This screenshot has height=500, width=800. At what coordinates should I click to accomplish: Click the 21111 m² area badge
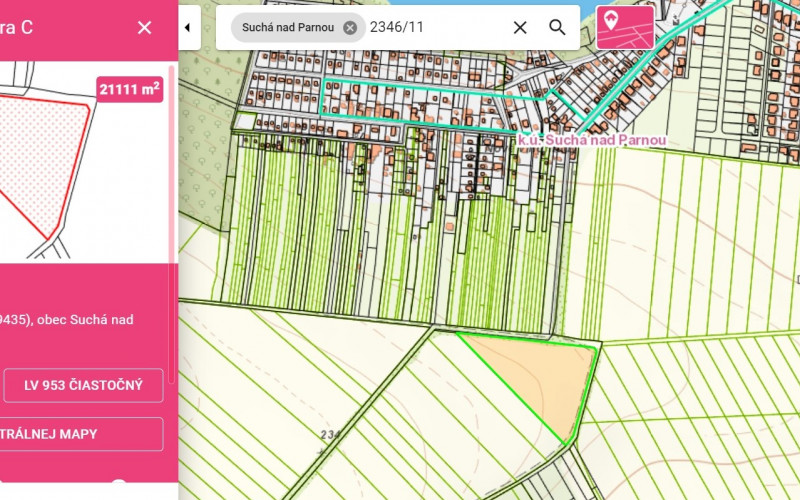tap(130, 90)
